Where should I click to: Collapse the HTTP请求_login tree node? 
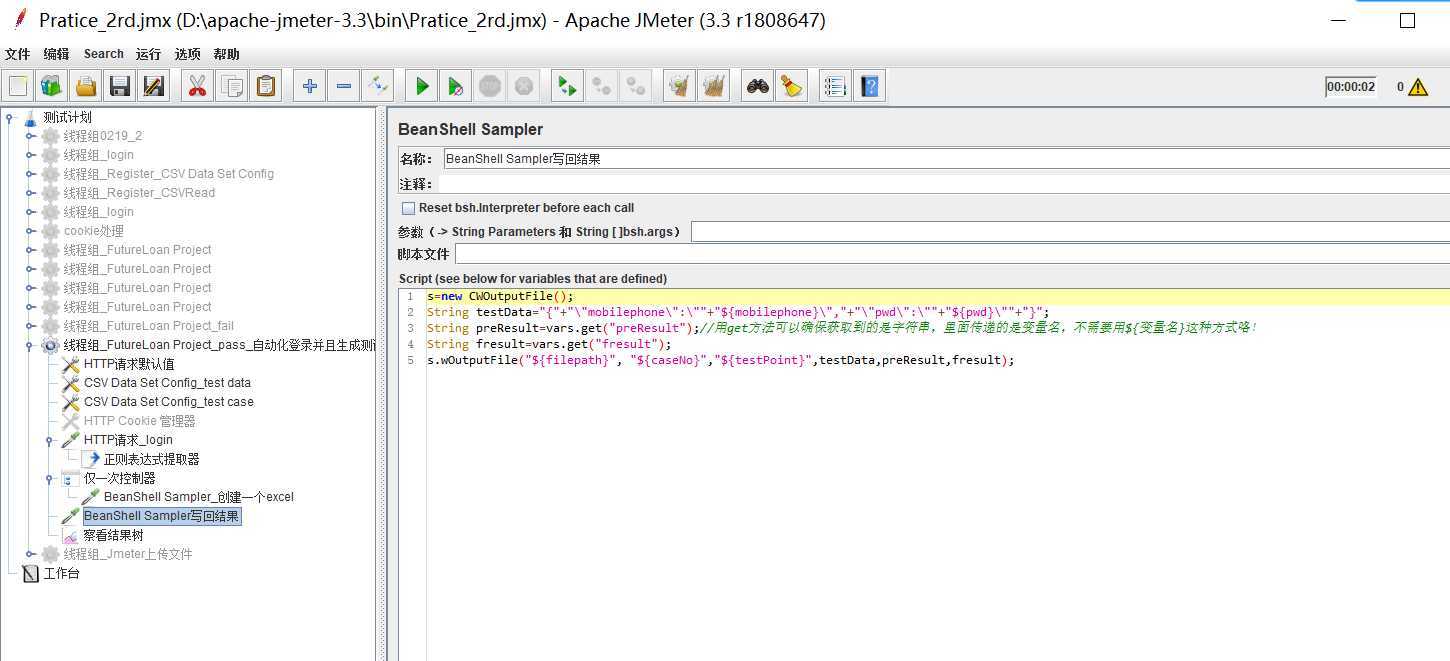(50, 440)
